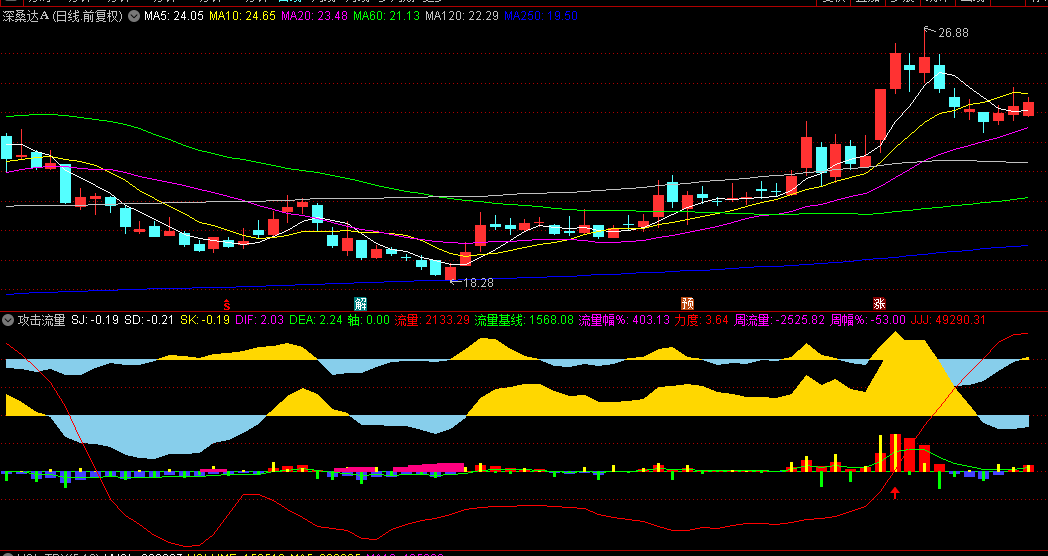Select the candlestick at the 18.28 low
Viewport: 1048px width, 556px height.
click(450, 271)
